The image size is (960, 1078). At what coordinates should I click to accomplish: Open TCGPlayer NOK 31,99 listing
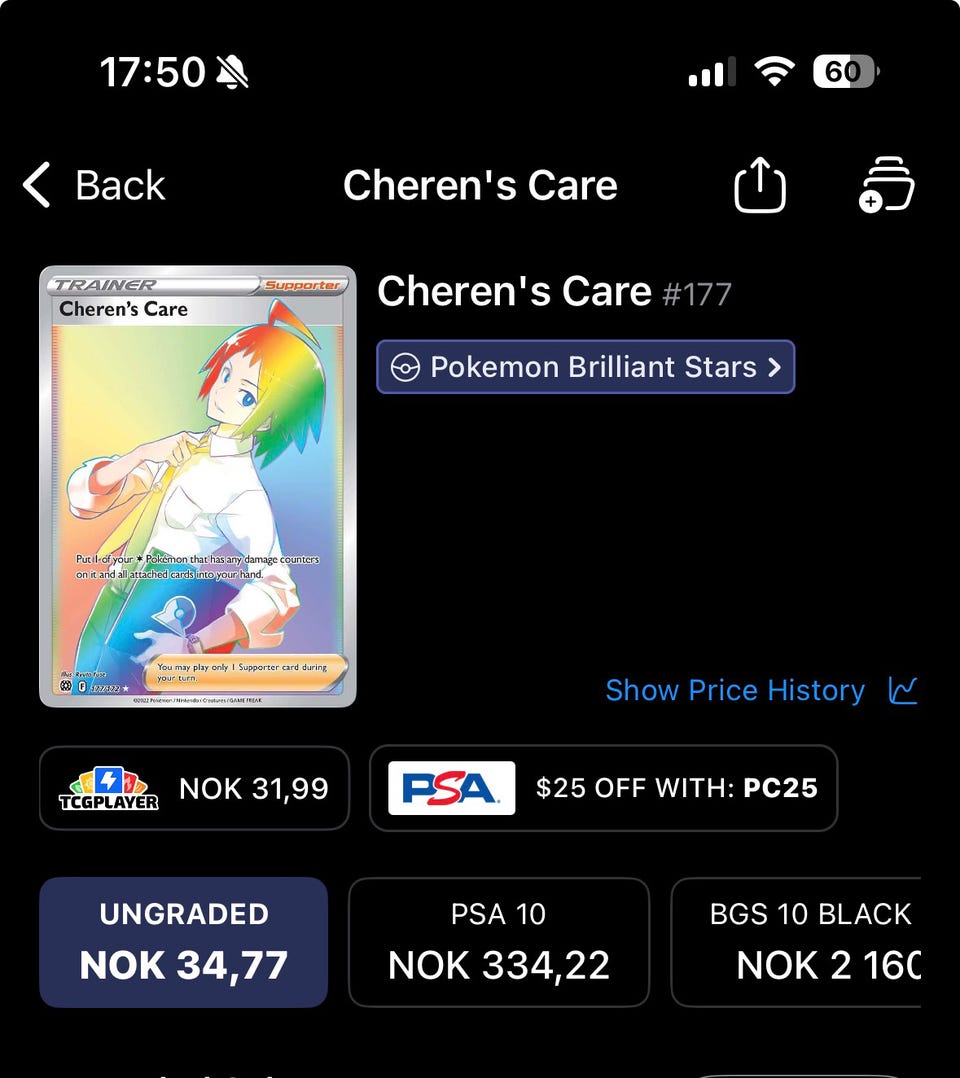[254, 788]
